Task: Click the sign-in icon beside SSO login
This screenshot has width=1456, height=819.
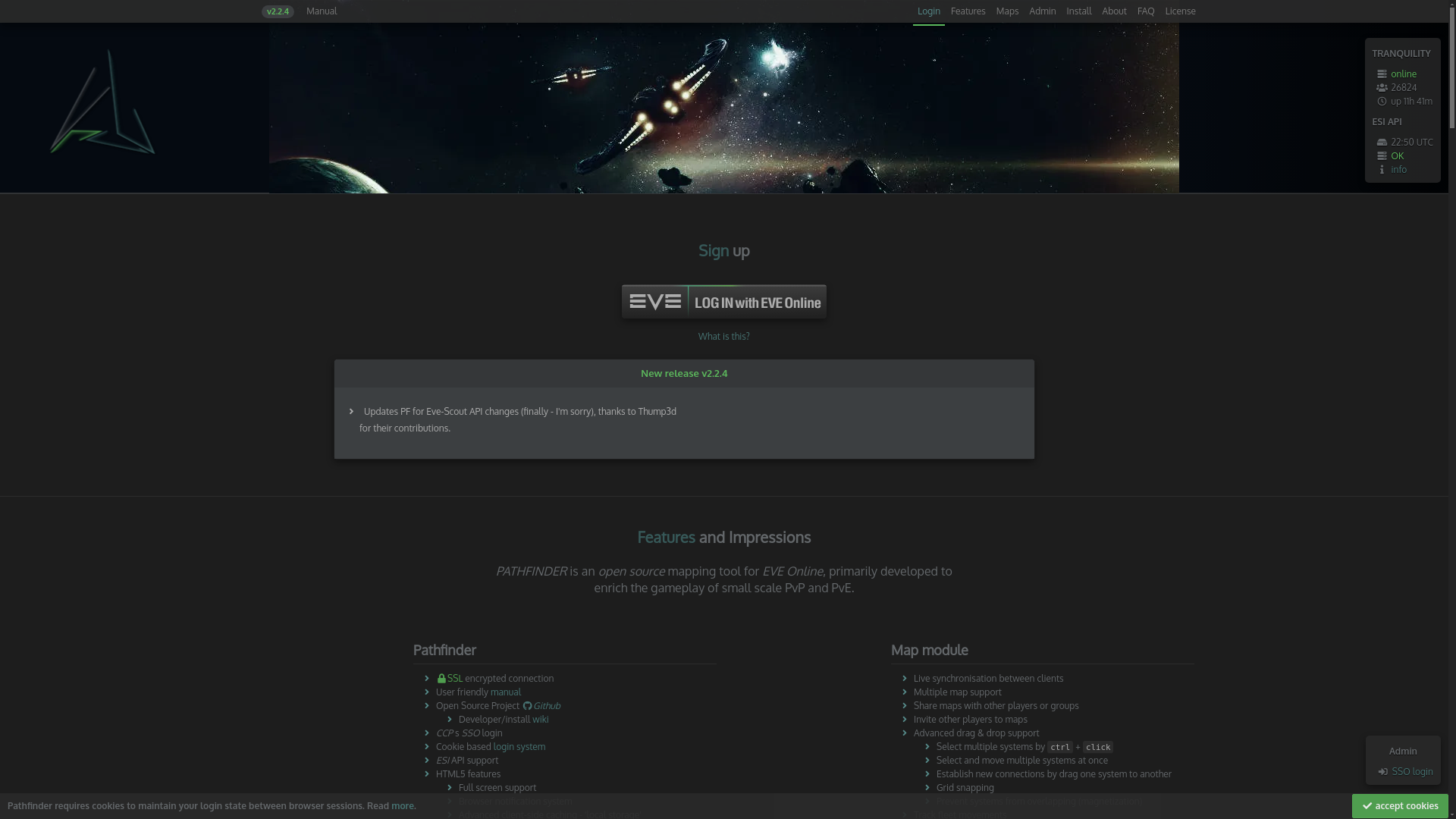Action: coord(1383,772)
